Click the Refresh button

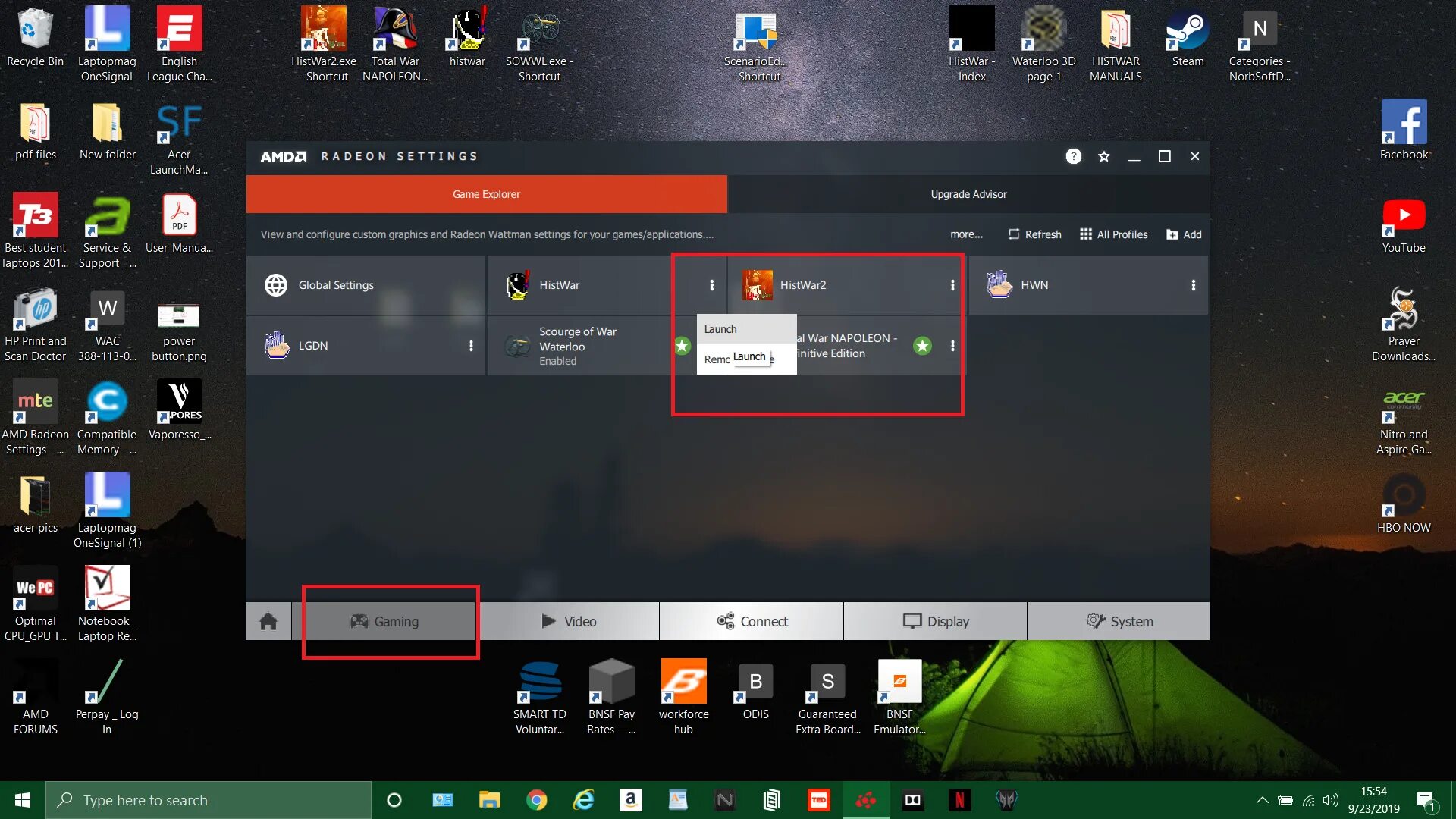(1034, 234)
